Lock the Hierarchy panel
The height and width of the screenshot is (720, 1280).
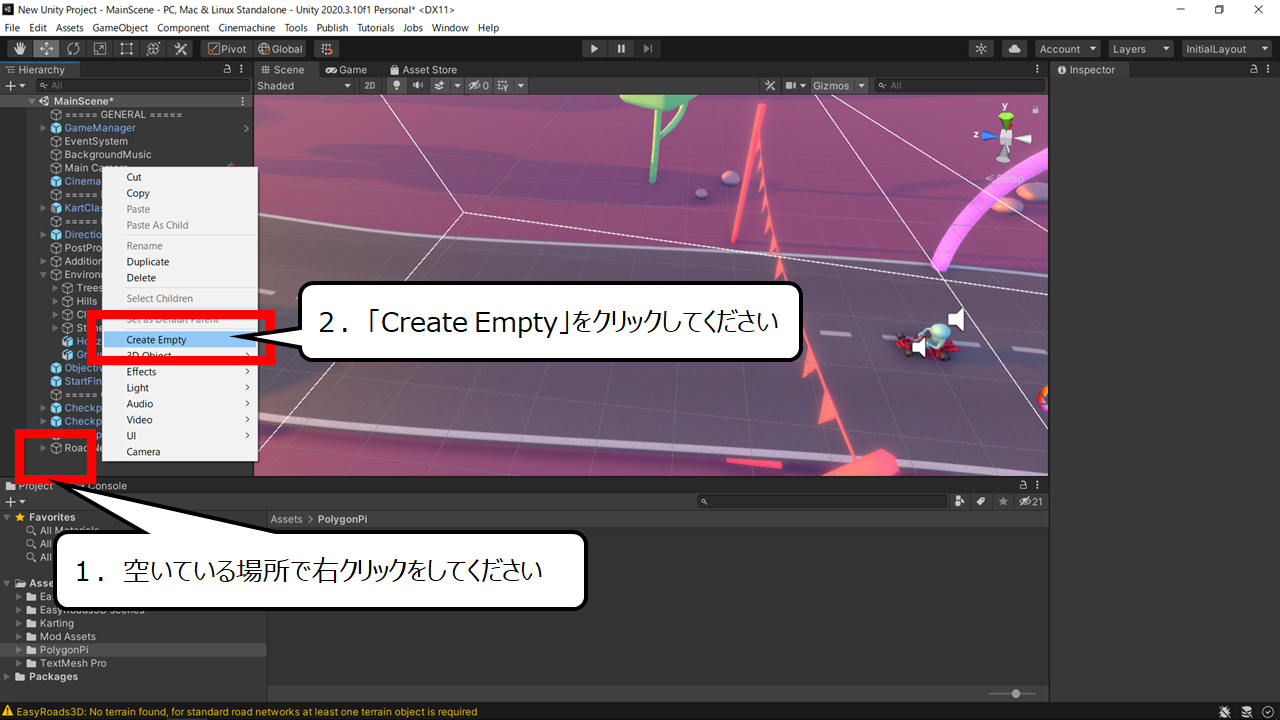(227, 70)
